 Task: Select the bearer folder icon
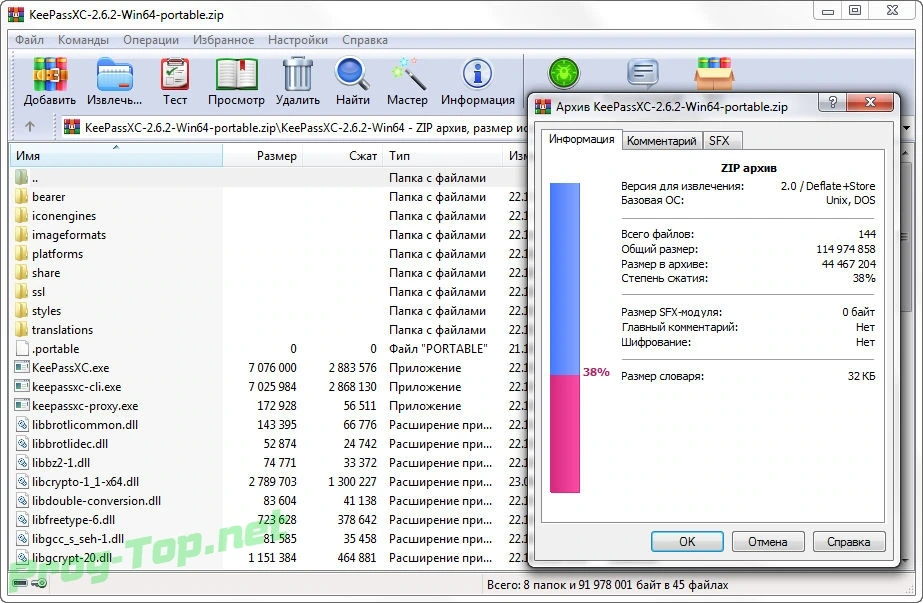click(21, 196)
